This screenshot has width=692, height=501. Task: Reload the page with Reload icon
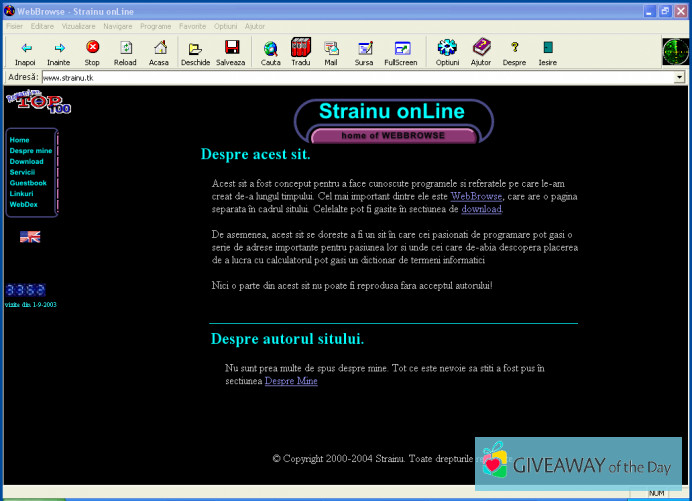click(126, 47)
